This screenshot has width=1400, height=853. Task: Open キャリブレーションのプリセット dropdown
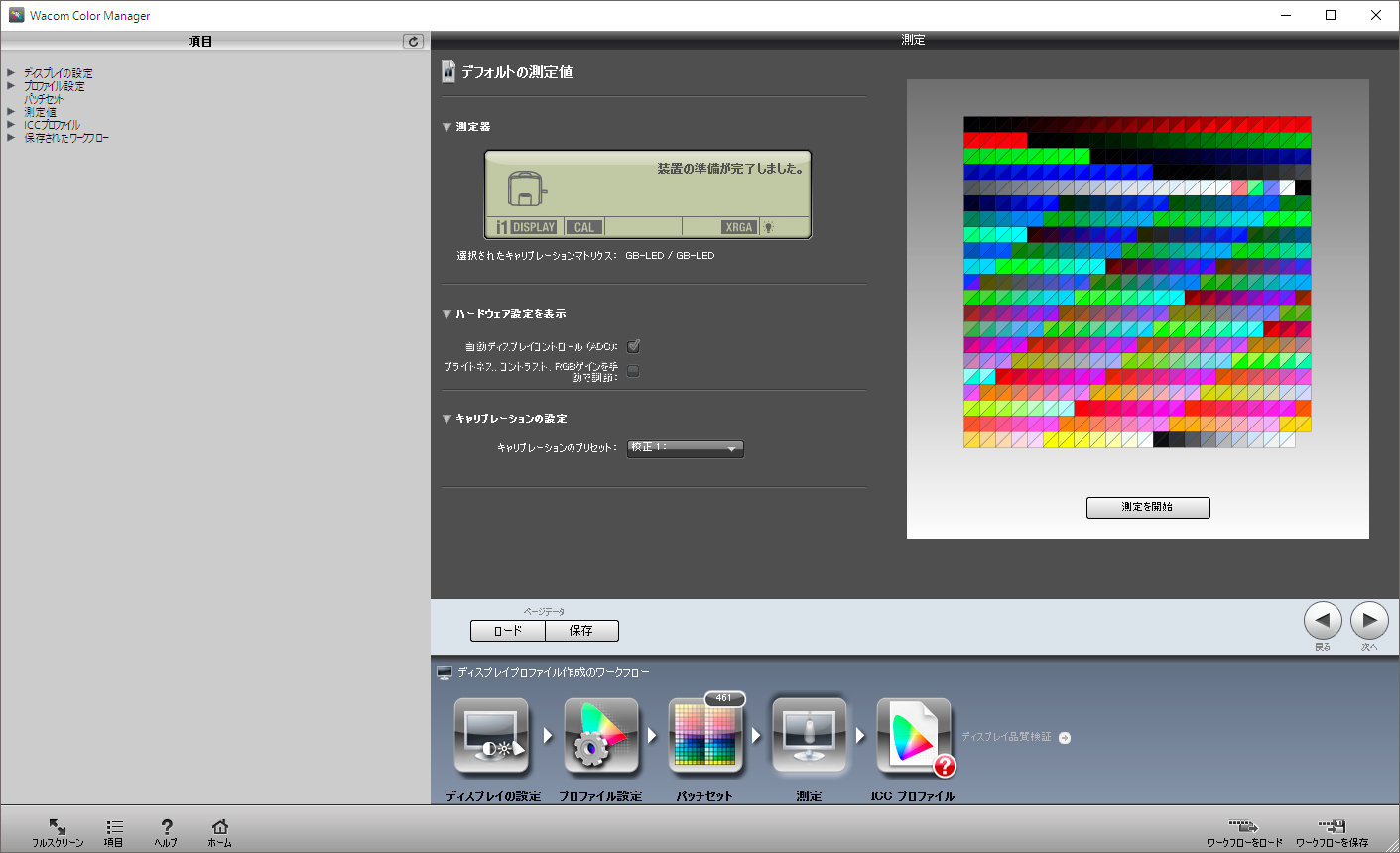coord(686,448)
